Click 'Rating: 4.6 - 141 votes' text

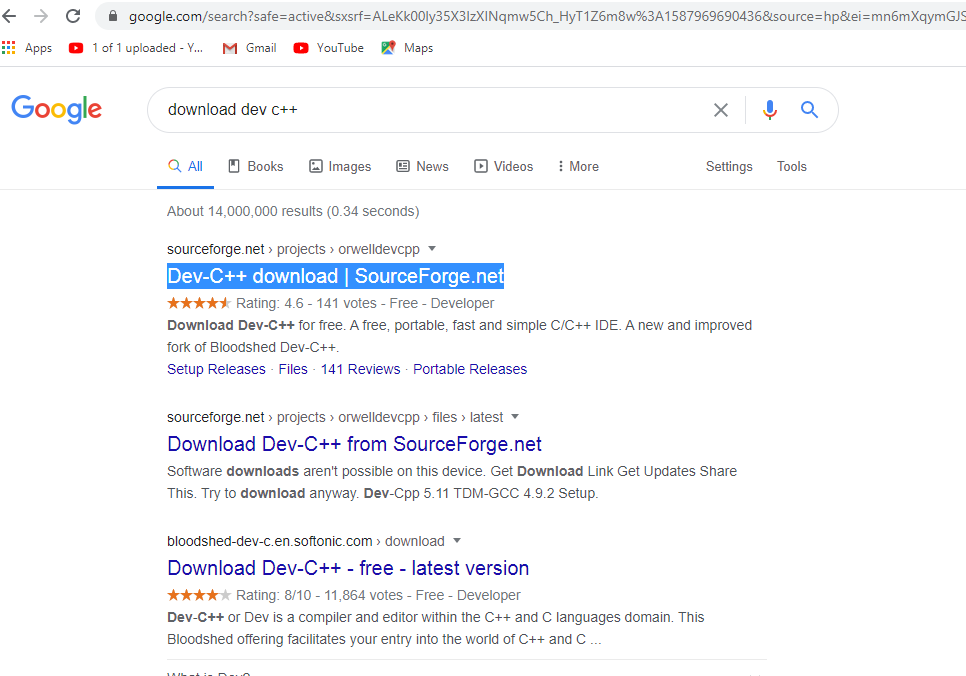[x=306, y=303]
